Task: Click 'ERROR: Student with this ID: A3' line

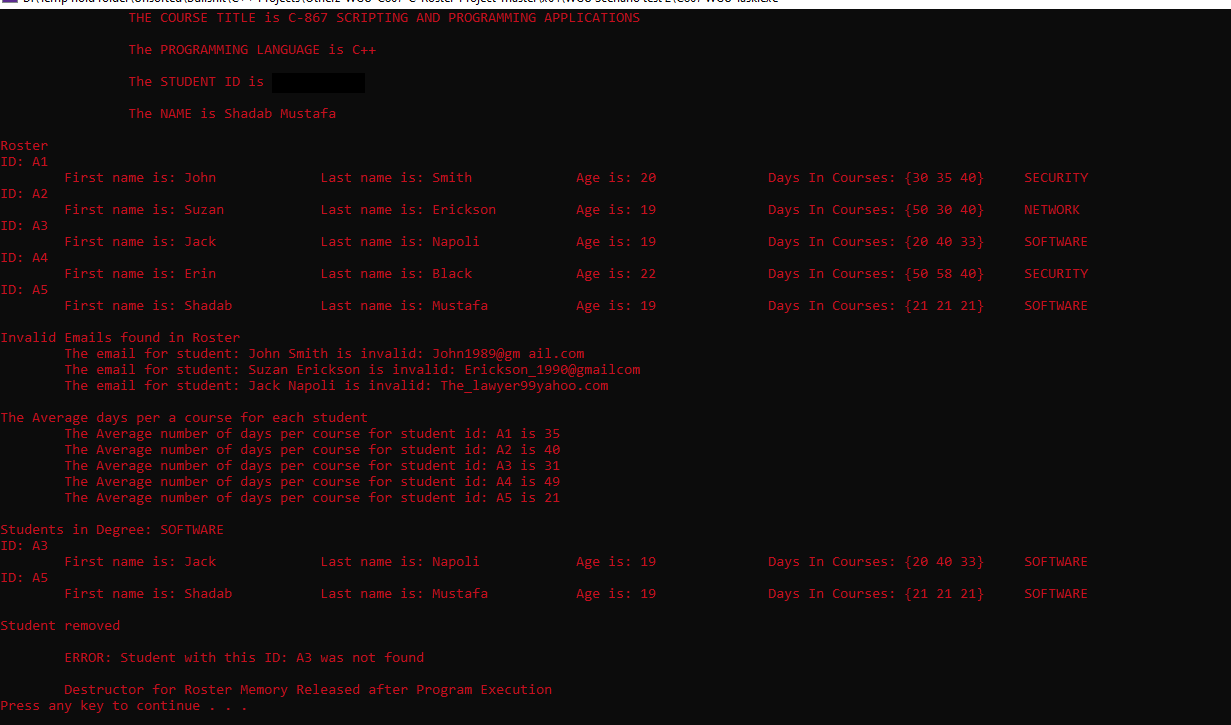Action: (244, 658)
